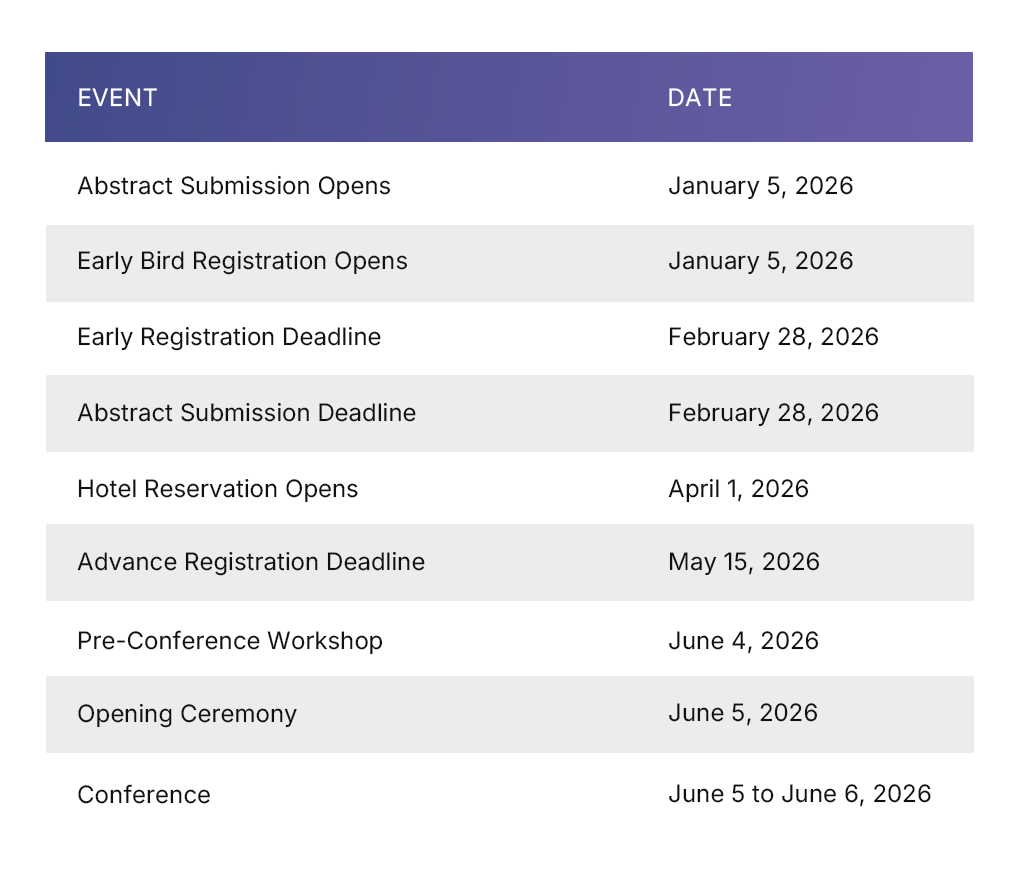Viewport: 1020px width, 870px height.
Task: Select the Abstract Submission Opens row label
Action: point(234,186)
